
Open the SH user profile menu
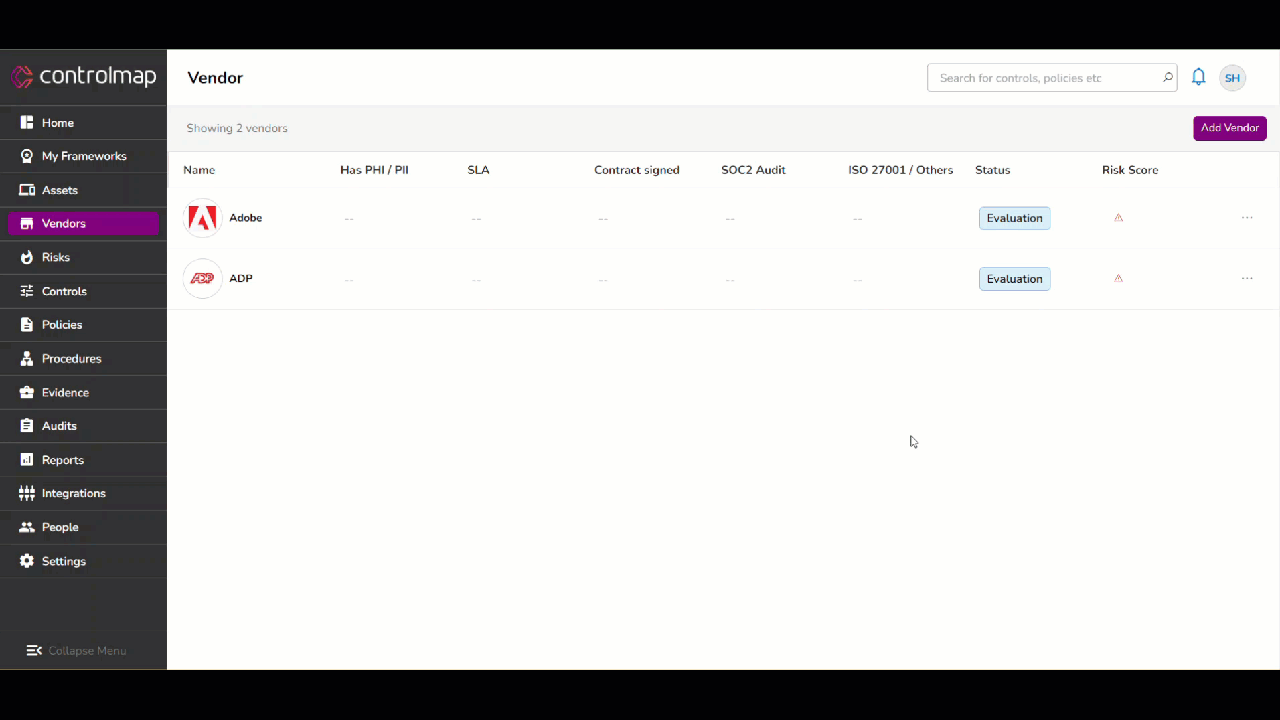pos(1232,77)
